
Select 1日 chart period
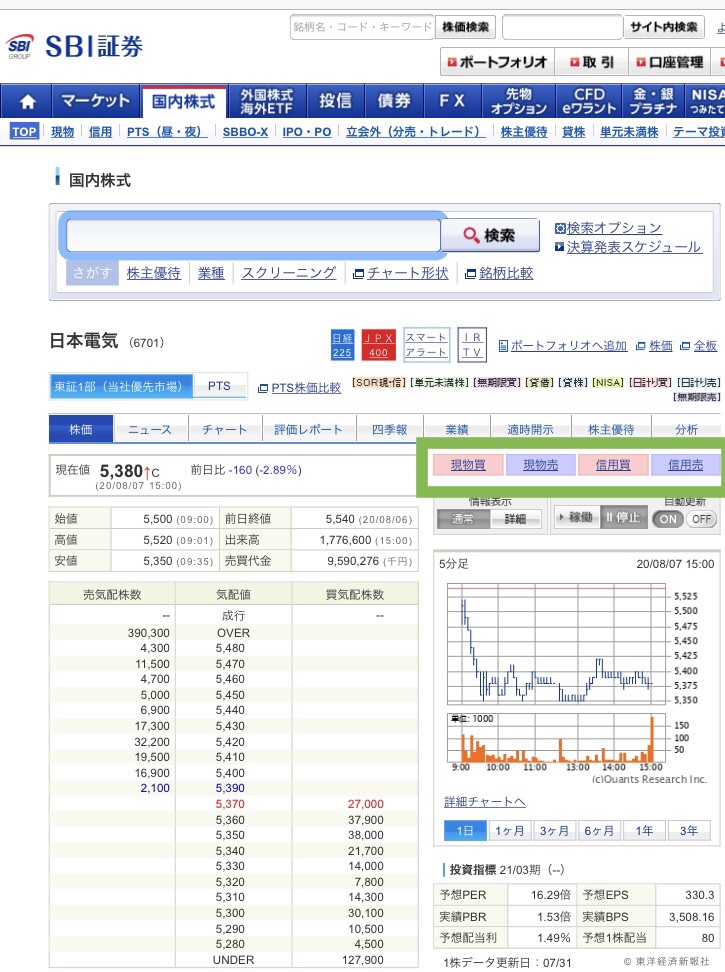[x=465, y=831]
